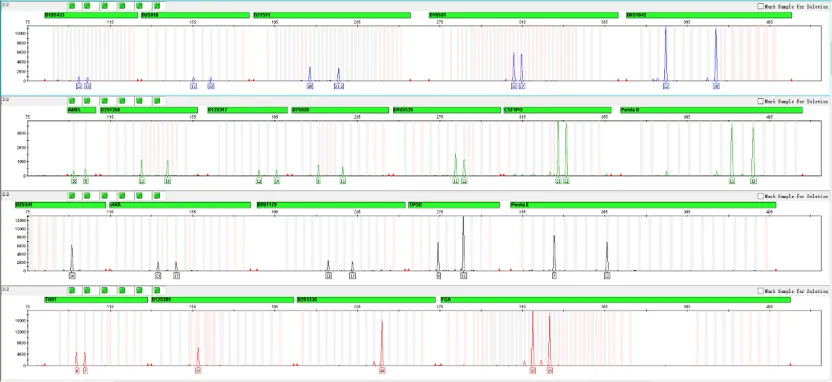Select the D5S818 marker bar
This screenshot has width=832, height=382.
click(195, 15)
